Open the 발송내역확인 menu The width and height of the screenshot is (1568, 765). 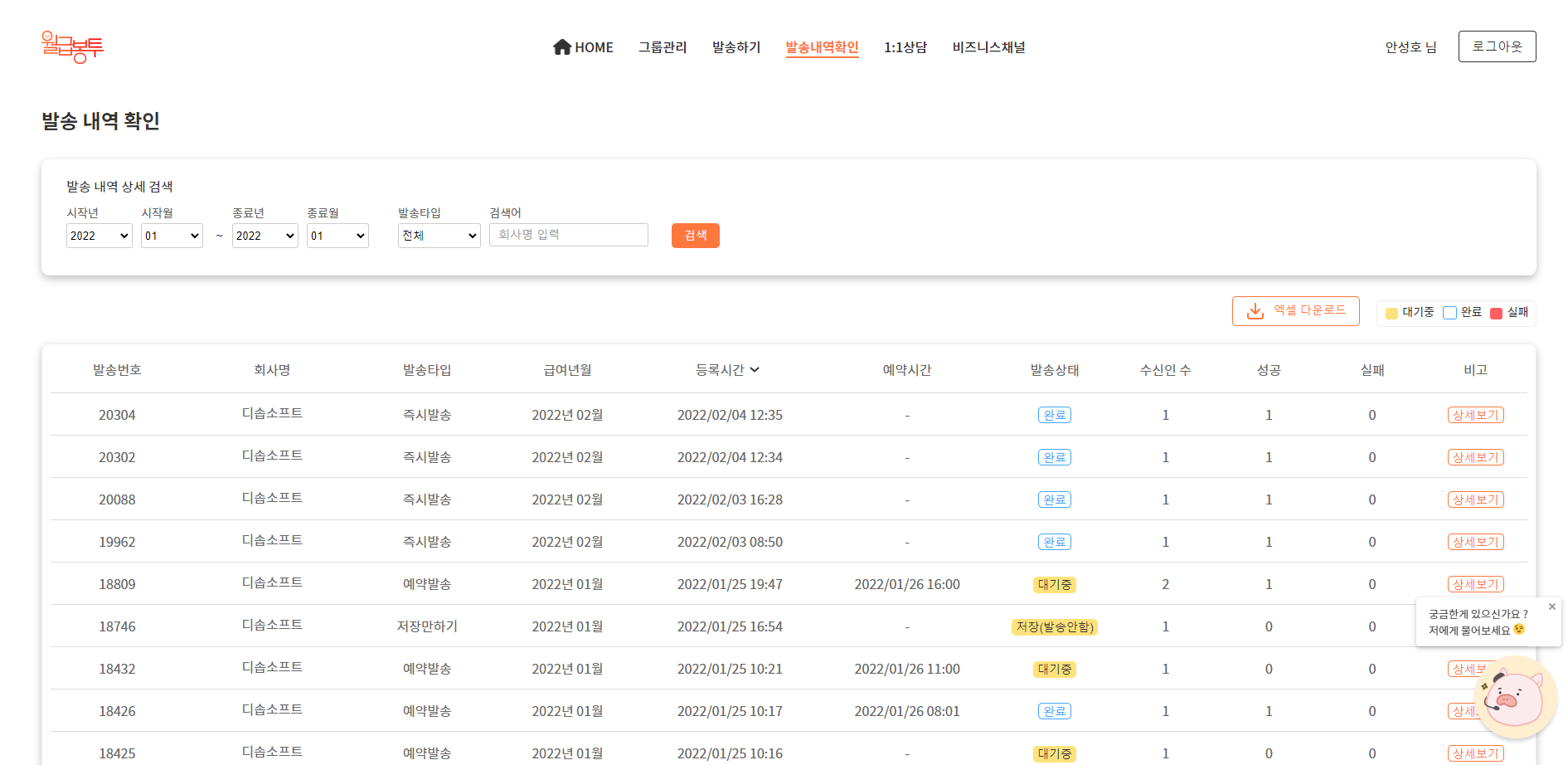[823, 47]
